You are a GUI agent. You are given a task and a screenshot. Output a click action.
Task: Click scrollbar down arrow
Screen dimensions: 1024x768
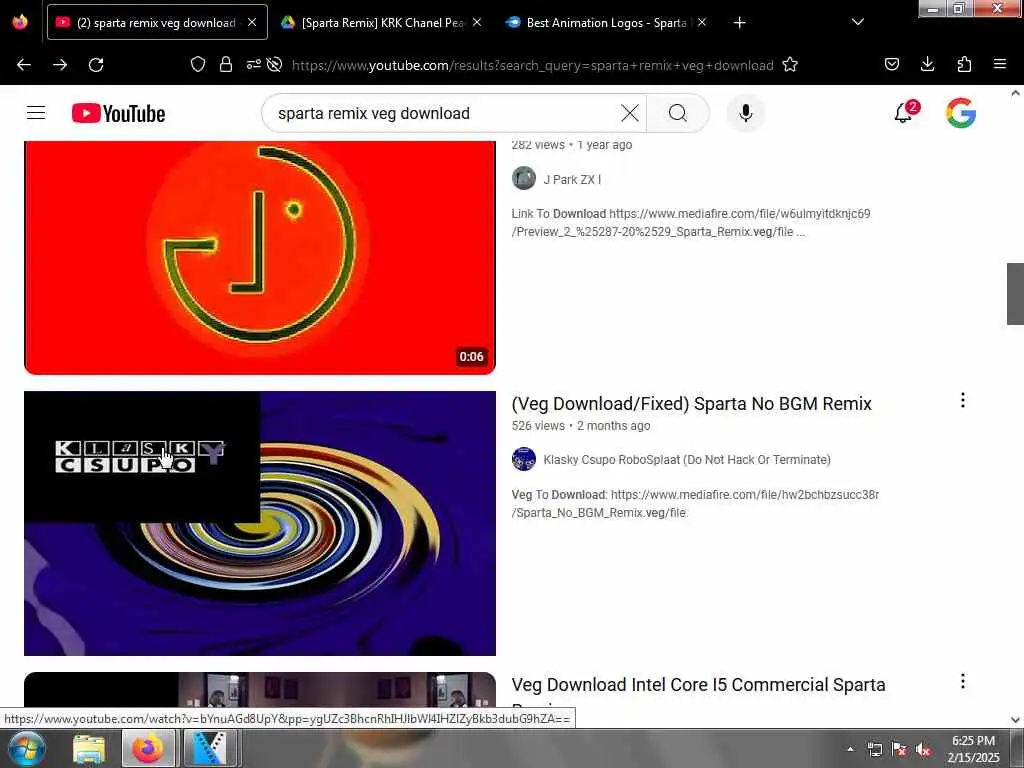(1015, 720)
